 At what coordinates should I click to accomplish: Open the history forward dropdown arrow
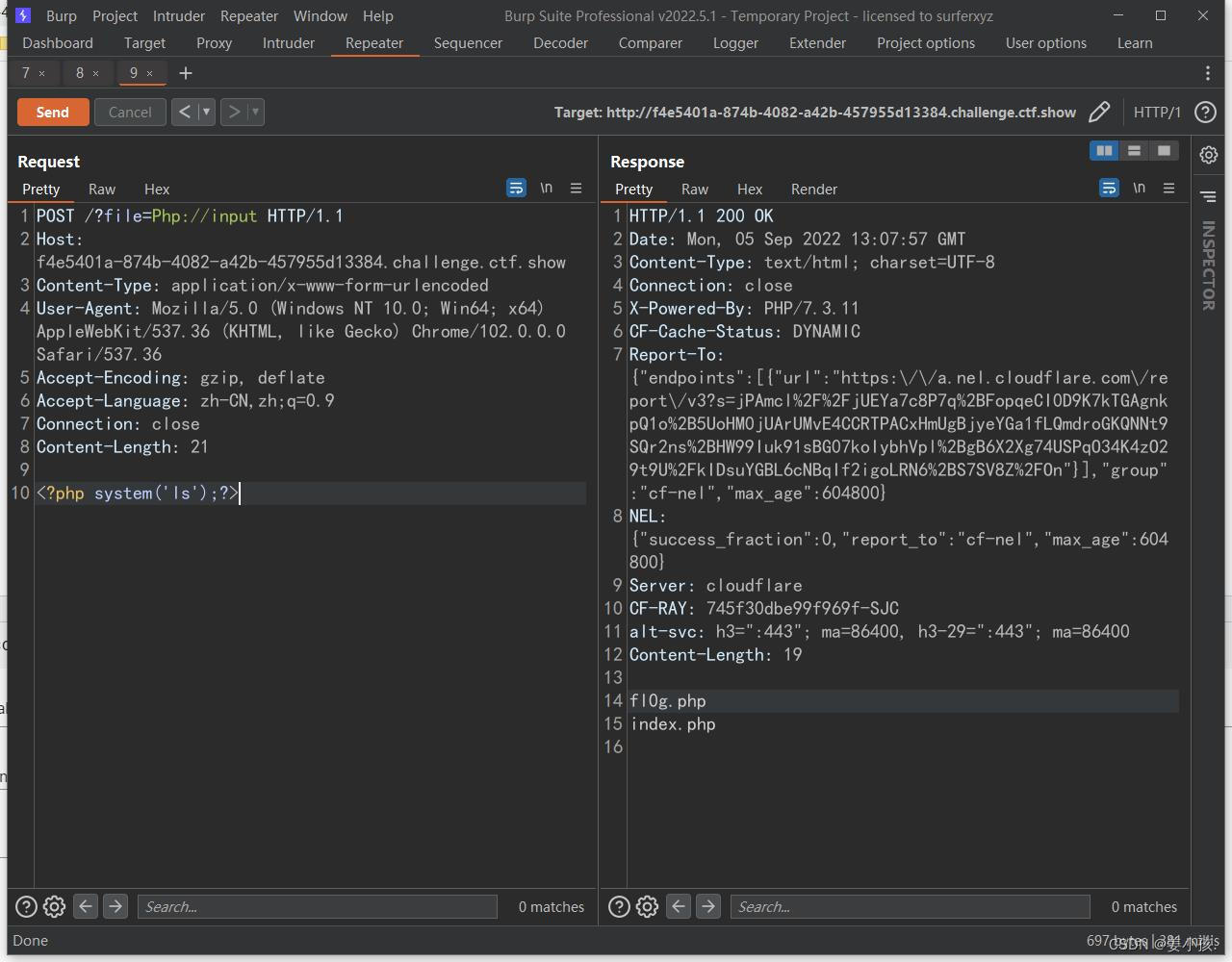[x=255, y=112]
